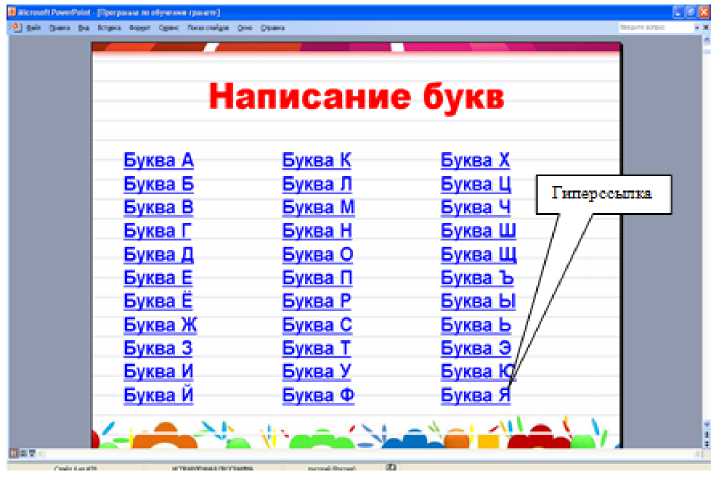This screenshot has width=724, height=481.
Task: Follow the 'Буква Э' link
Action: 476,348
